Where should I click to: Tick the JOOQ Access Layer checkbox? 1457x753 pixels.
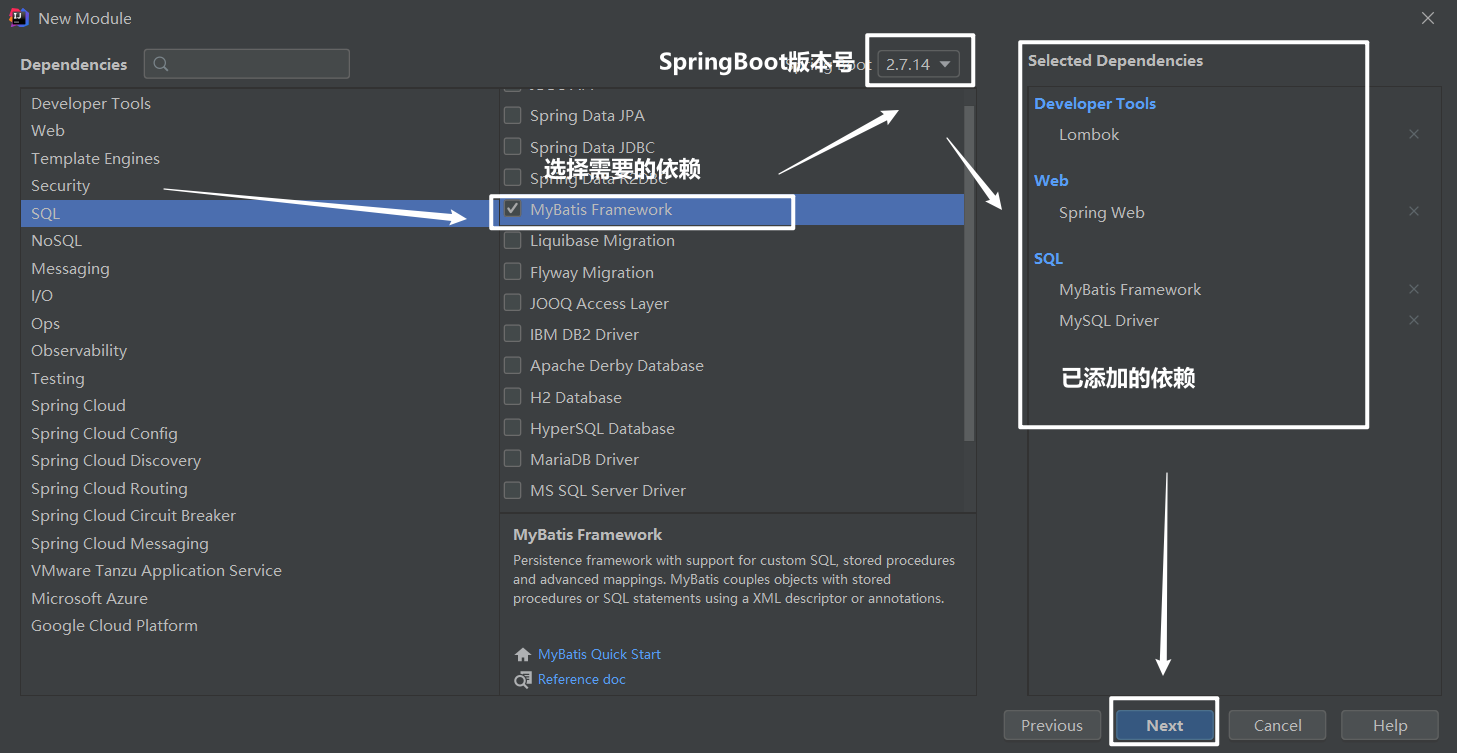512,303
